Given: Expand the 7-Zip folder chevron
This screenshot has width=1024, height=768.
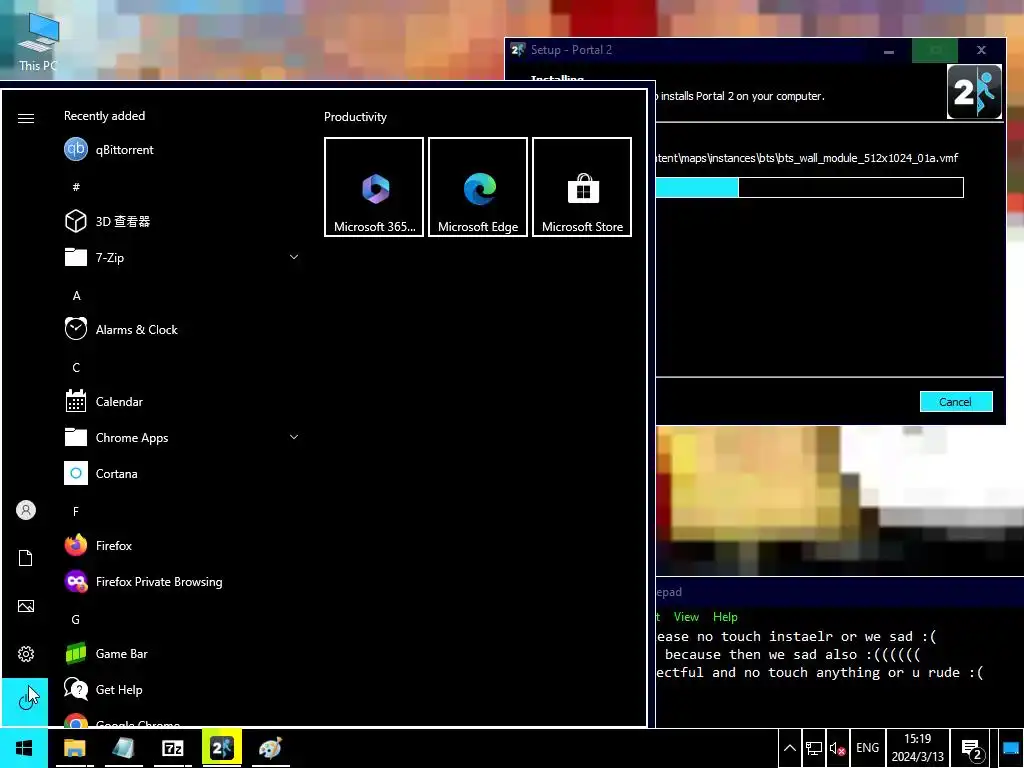Looking at the screenshot, I should [x=294, y=257].
